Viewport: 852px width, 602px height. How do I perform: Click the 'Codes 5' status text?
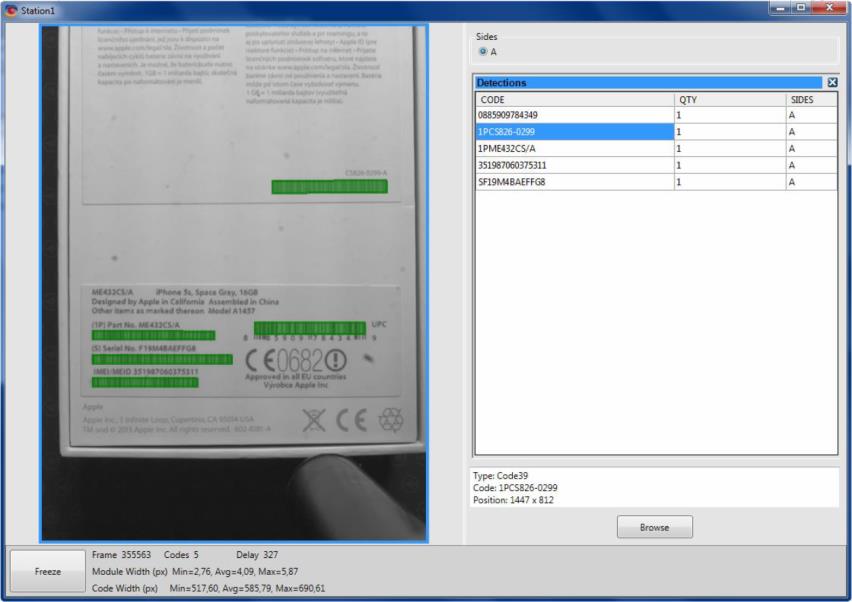[x=181, y=555]
